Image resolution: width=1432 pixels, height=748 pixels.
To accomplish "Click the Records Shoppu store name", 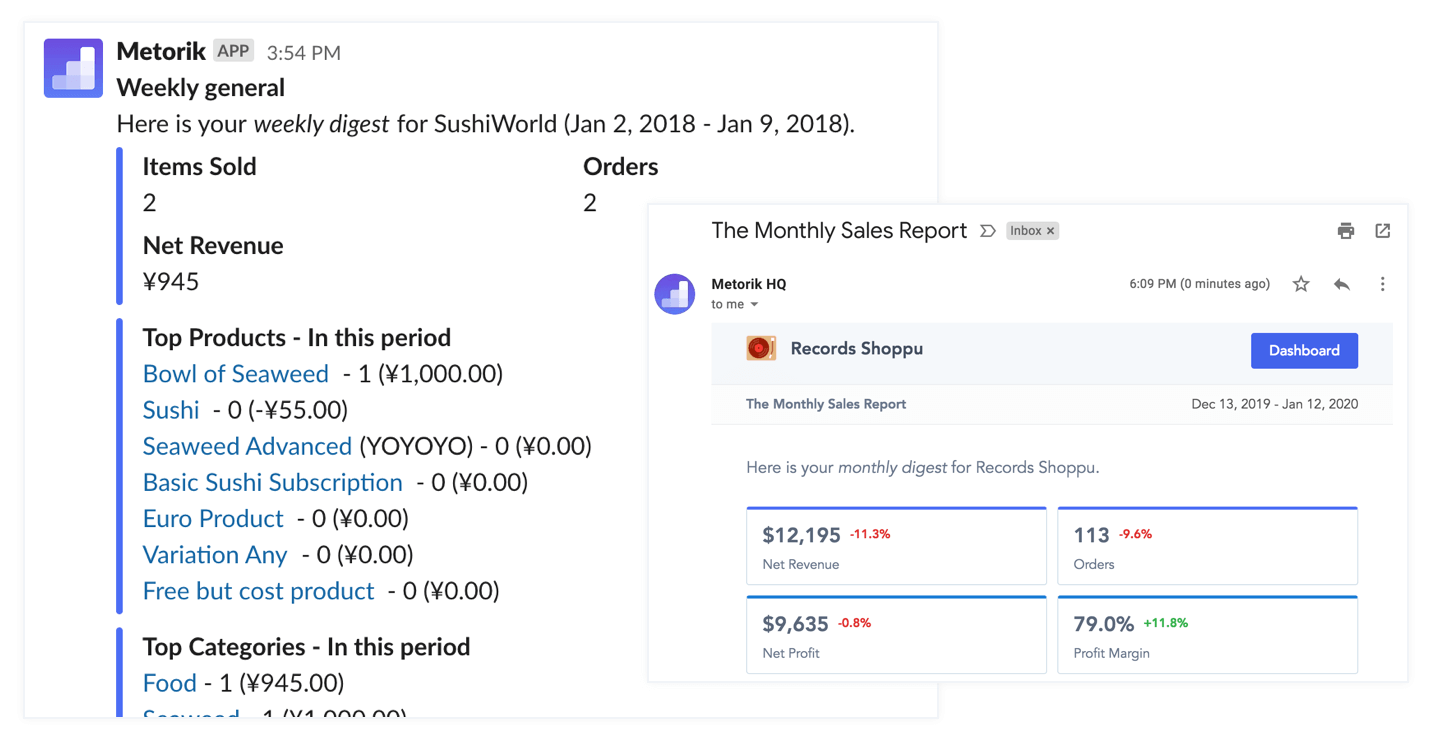I will click(857, 349).
